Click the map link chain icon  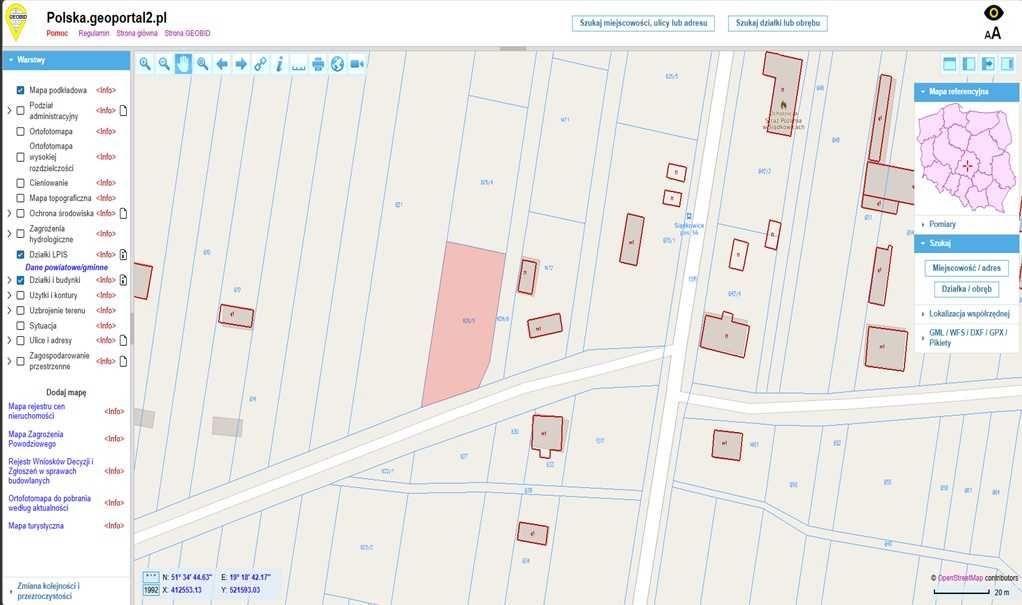pos(260,64)
